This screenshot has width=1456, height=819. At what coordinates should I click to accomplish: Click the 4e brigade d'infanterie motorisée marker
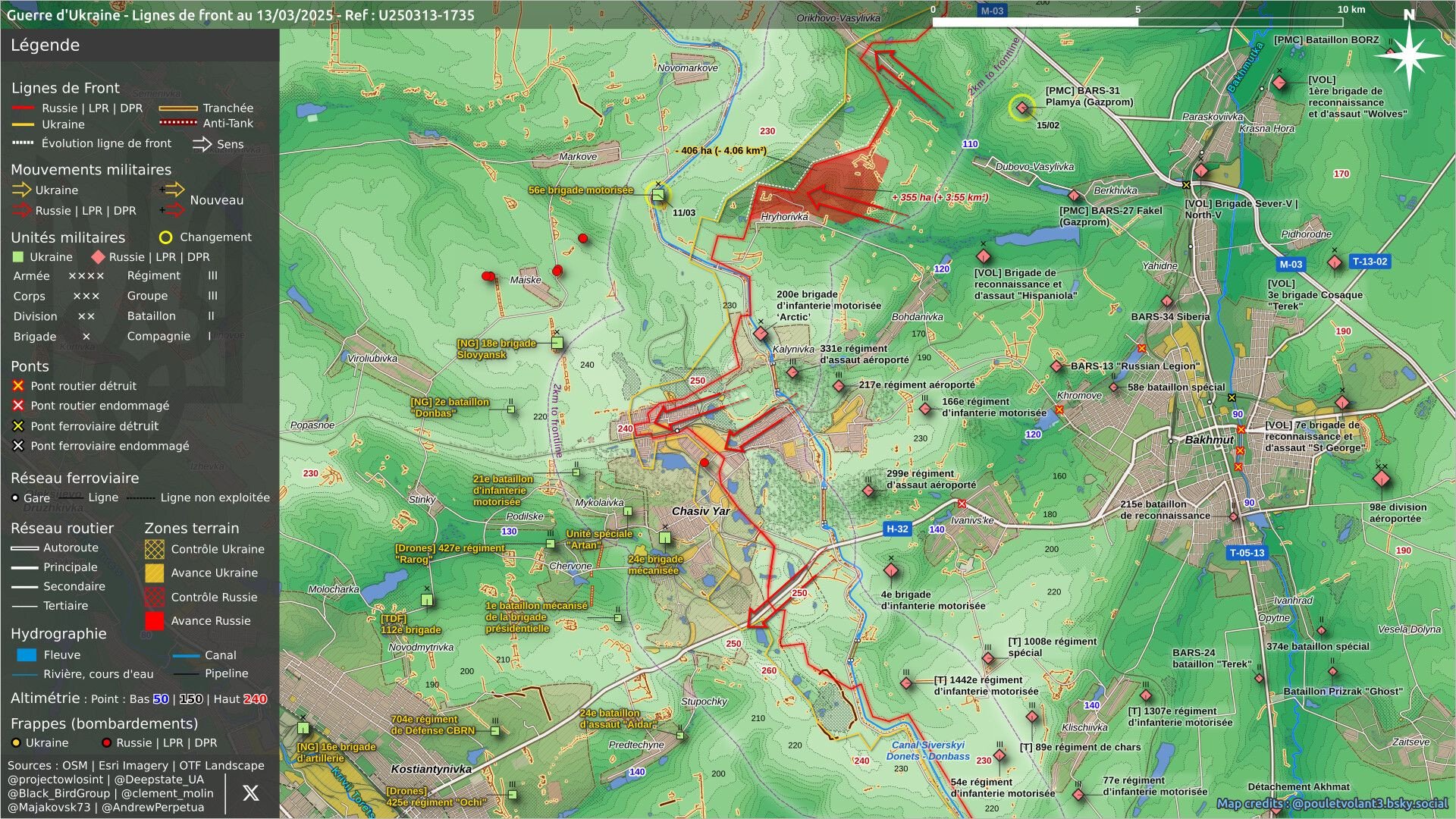coord(891,570)
